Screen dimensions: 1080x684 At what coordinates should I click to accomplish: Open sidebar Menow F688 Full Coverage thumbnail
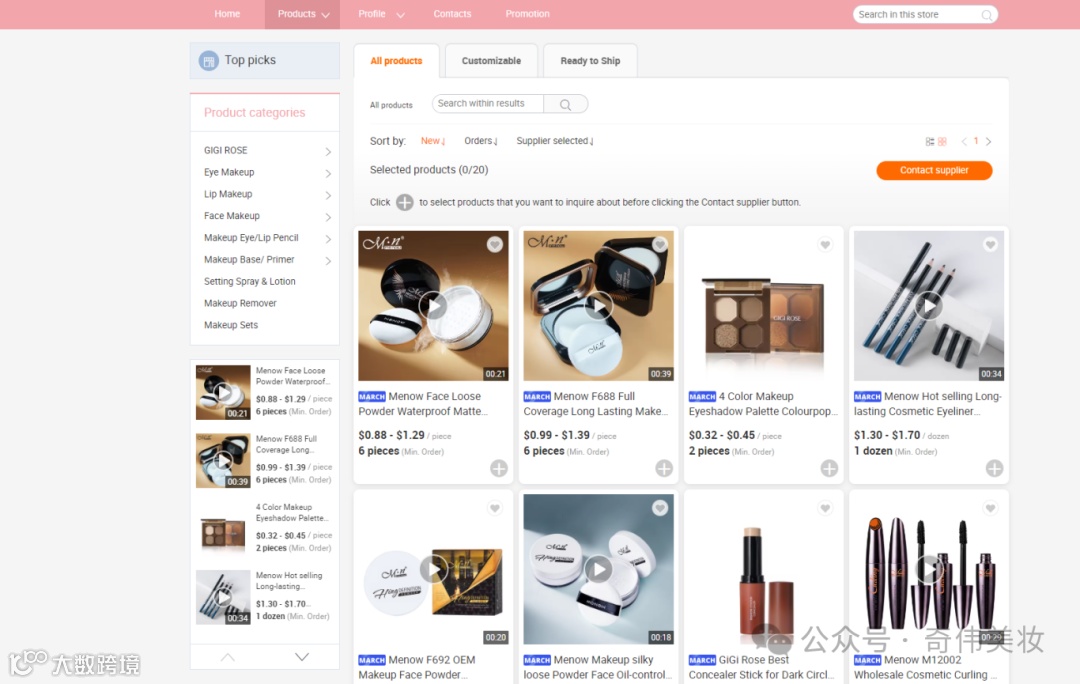(223, 461)
